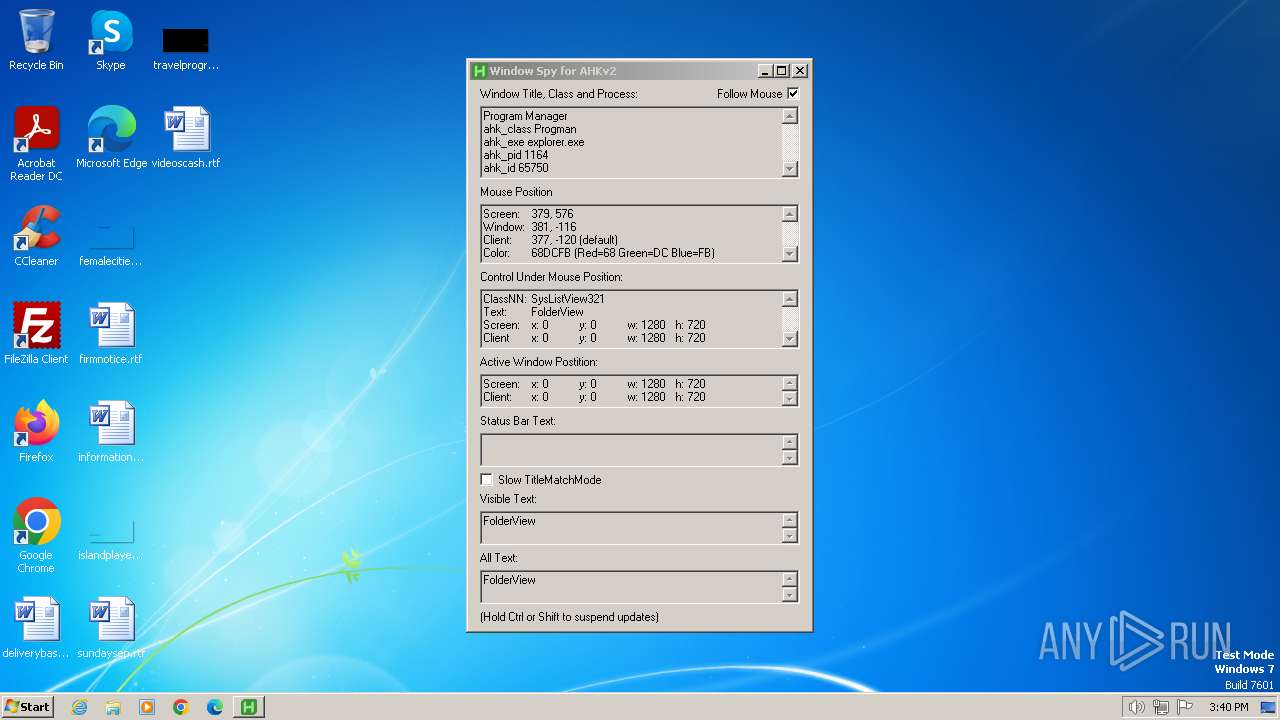Minimize the Window Spy window
1280x720 pixels.
click(765, 71)
